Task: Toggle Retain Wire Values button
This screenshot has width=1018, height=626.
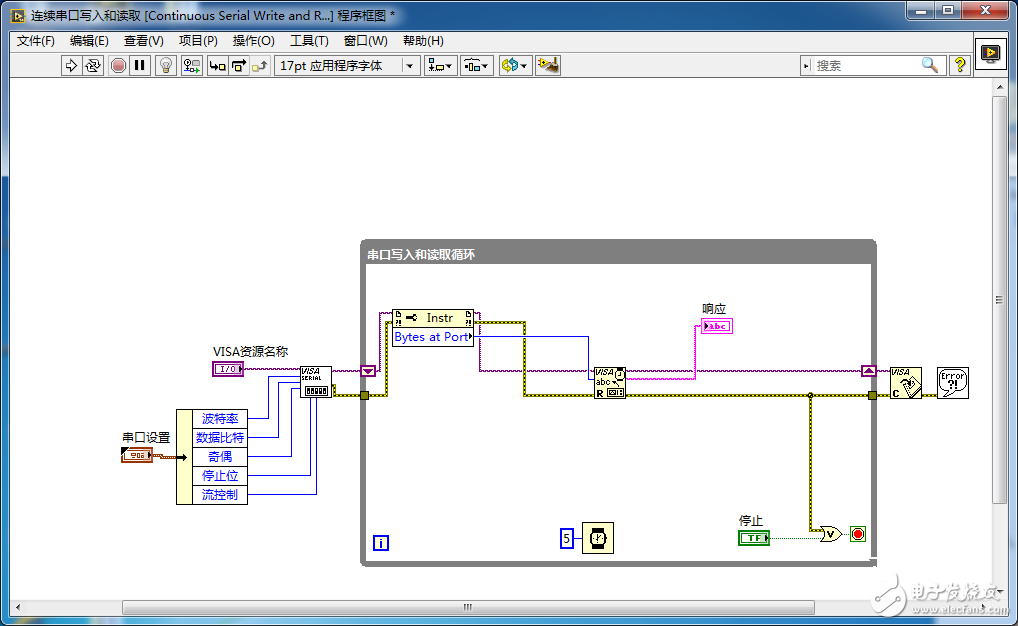Action: 192,66
